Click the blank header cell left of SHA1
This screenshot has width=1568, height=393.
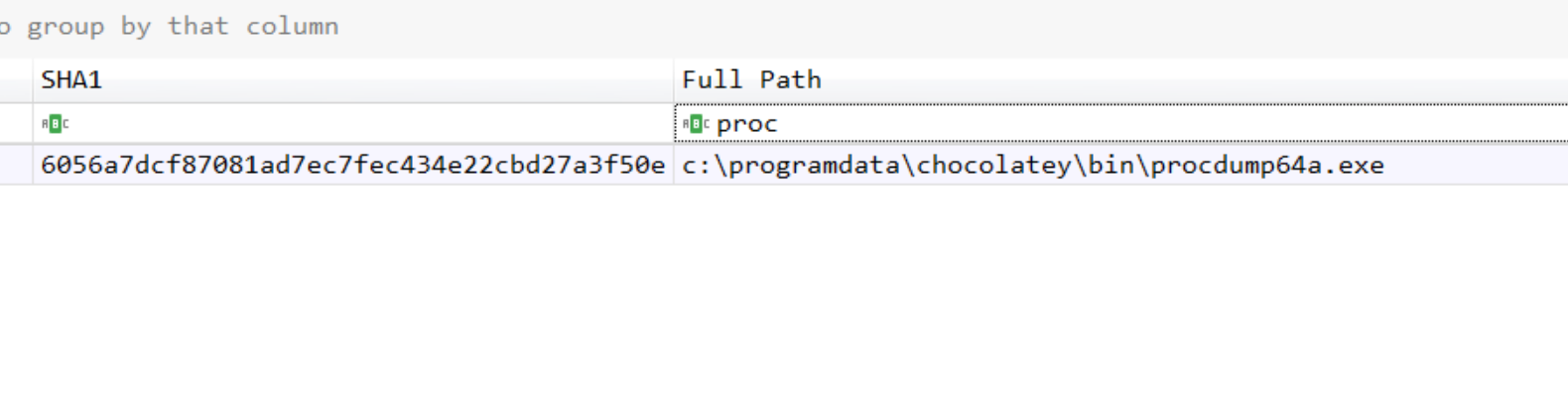(x=16, y=80)
